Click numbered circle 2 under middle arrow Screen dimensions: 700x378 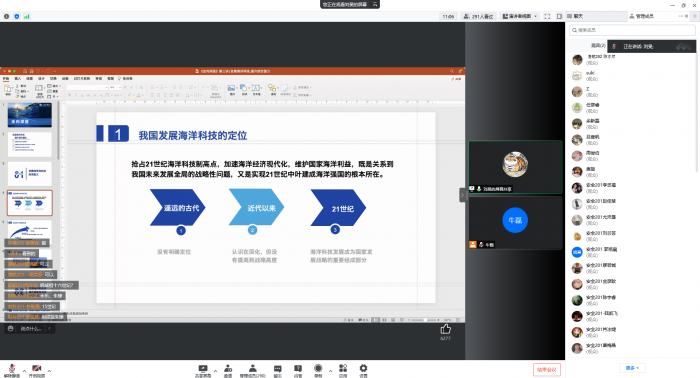coord(252,230)
